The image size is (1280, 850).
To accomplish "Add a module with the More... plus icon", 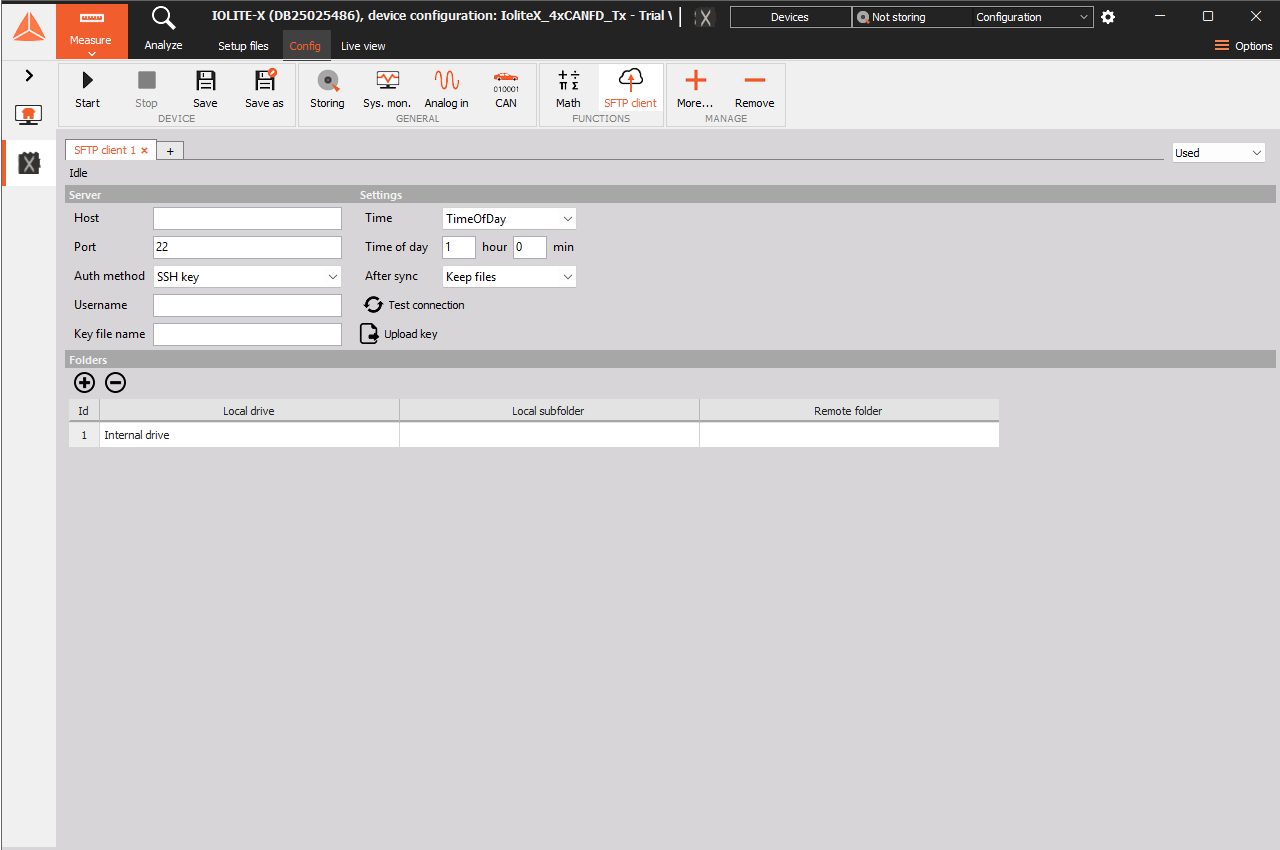I will (x=695, y=81).
